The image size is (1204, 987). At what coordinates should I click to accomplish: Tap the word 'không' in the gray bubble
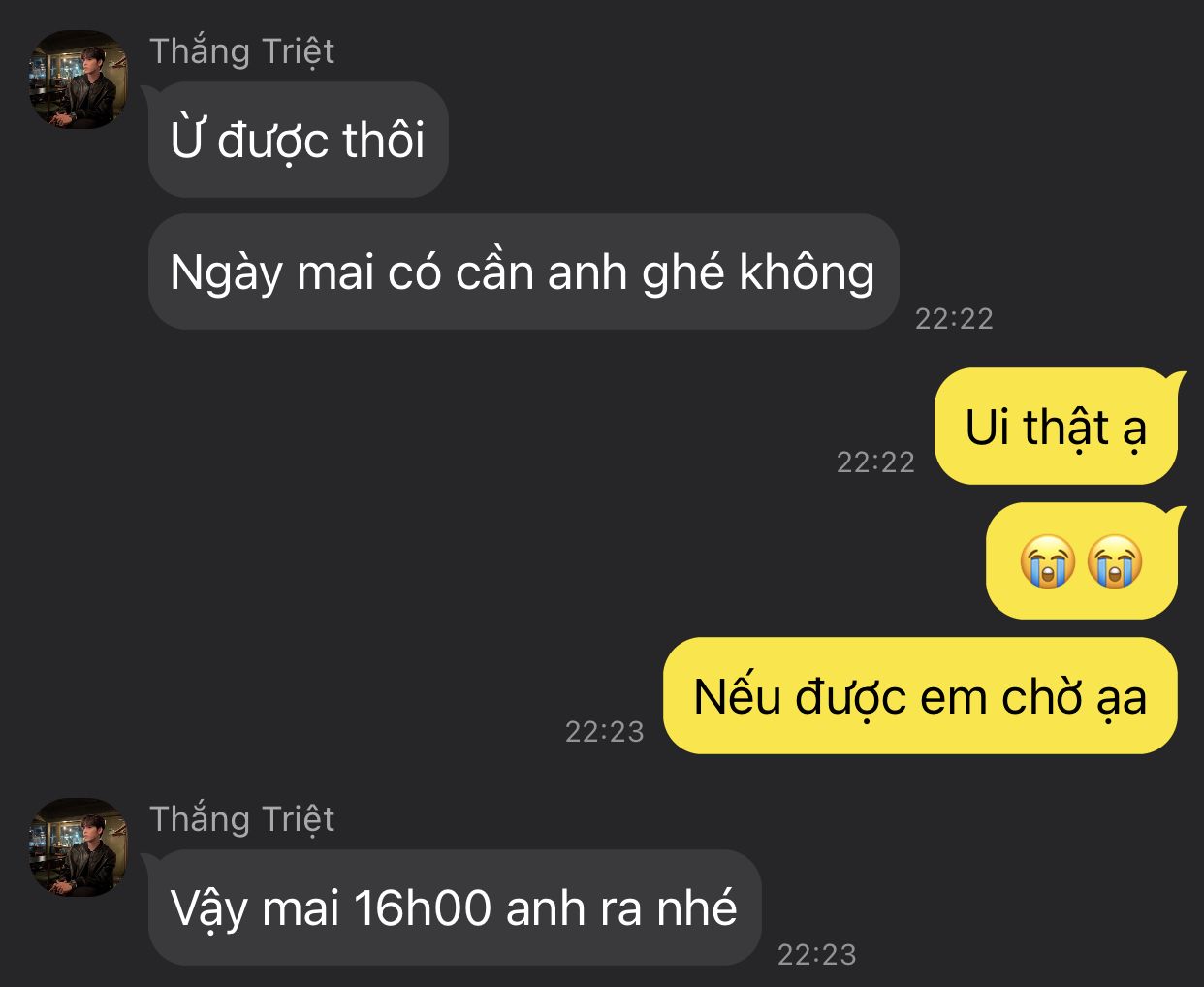tap(807, 272)
